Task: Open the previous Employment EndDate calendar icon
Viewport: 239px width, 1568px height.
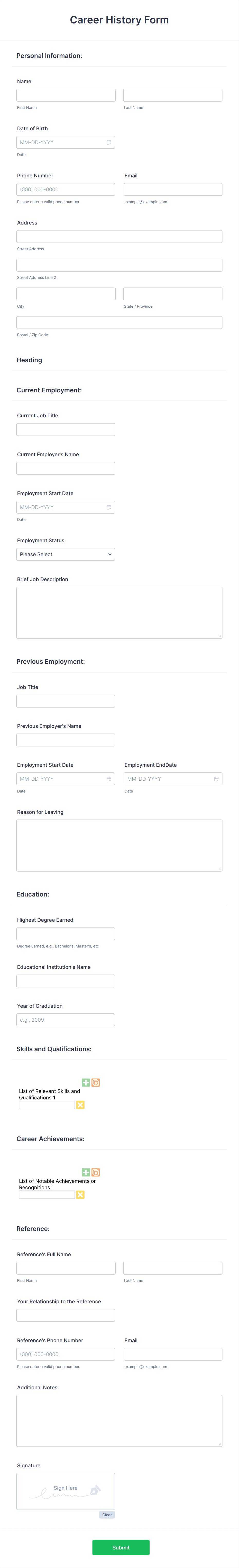Action: (x=216, y=779)
